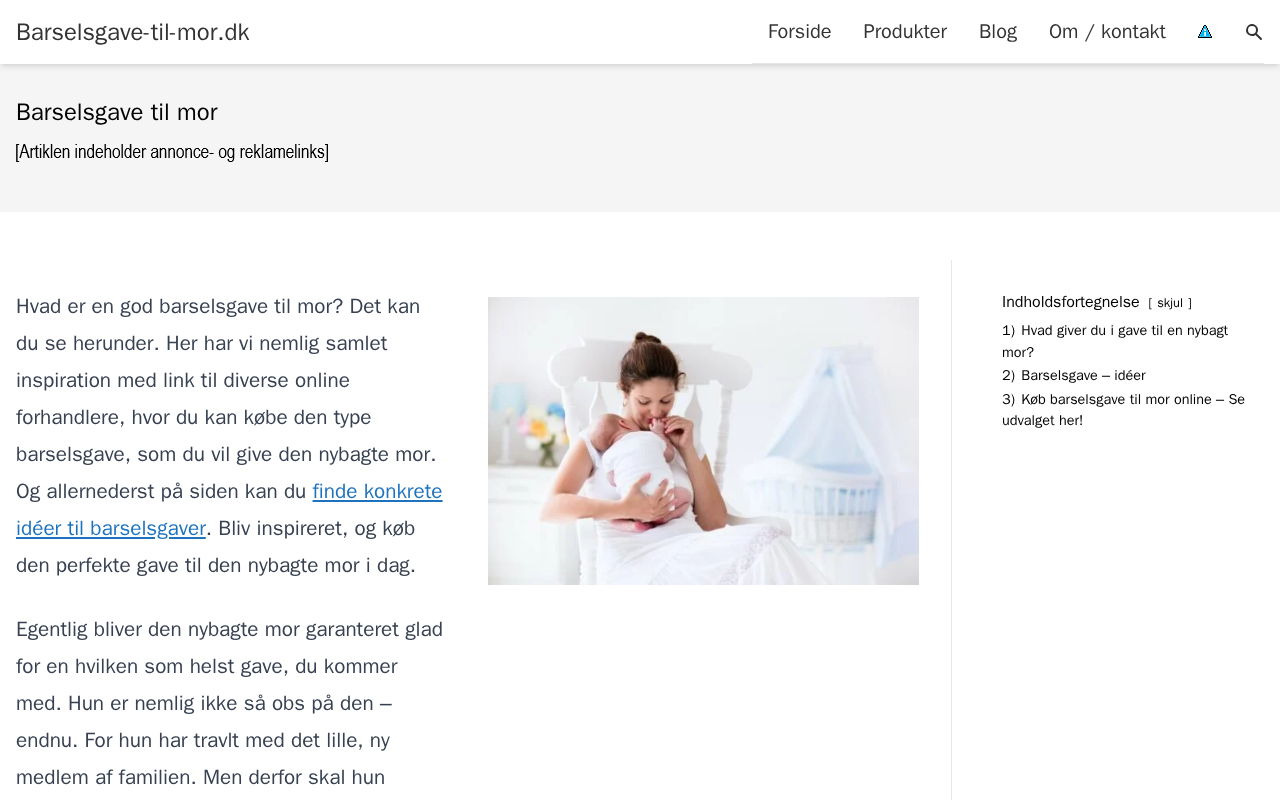Open the Om / kontakt page

point(1107,32)
